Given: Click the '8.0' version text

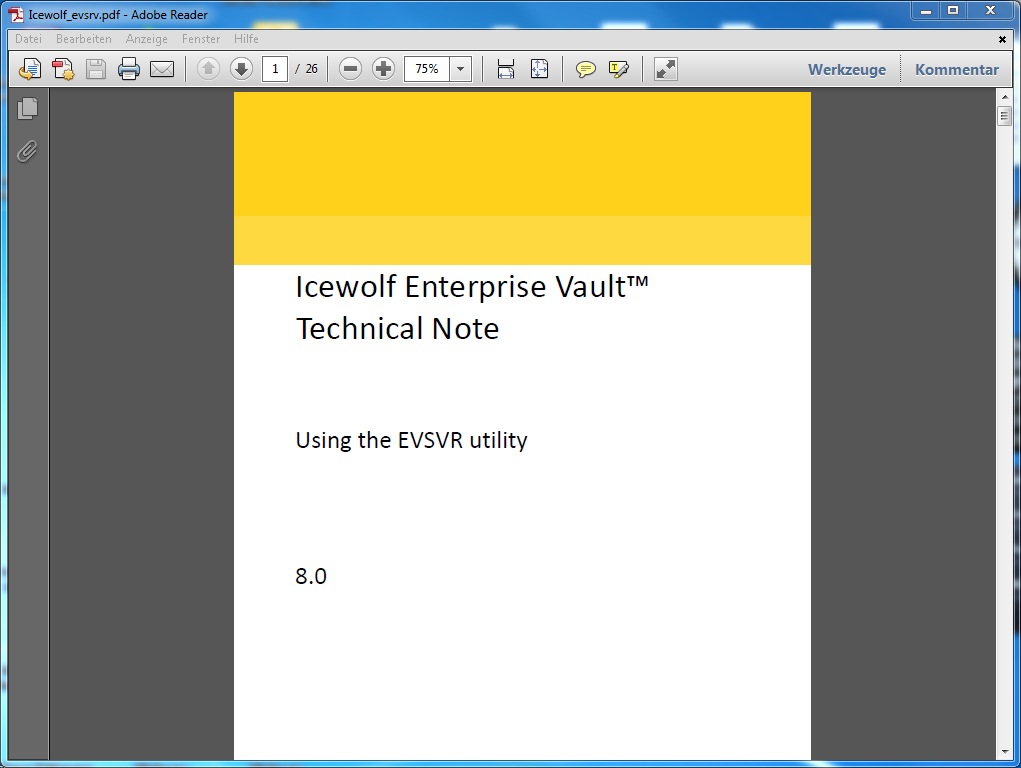Looking at the screenshot, I should [x=311, y=576].
